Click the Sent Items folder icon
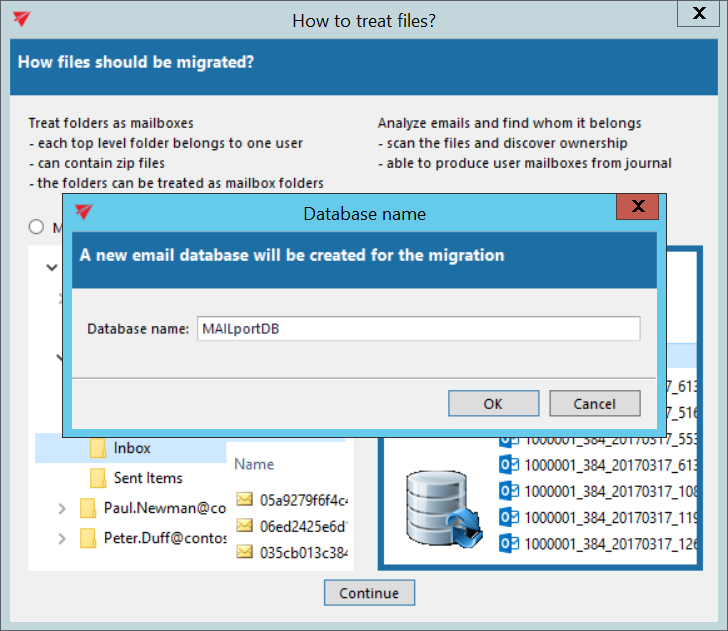The height and width of the screenshot is (631, 728). point(98,478)
